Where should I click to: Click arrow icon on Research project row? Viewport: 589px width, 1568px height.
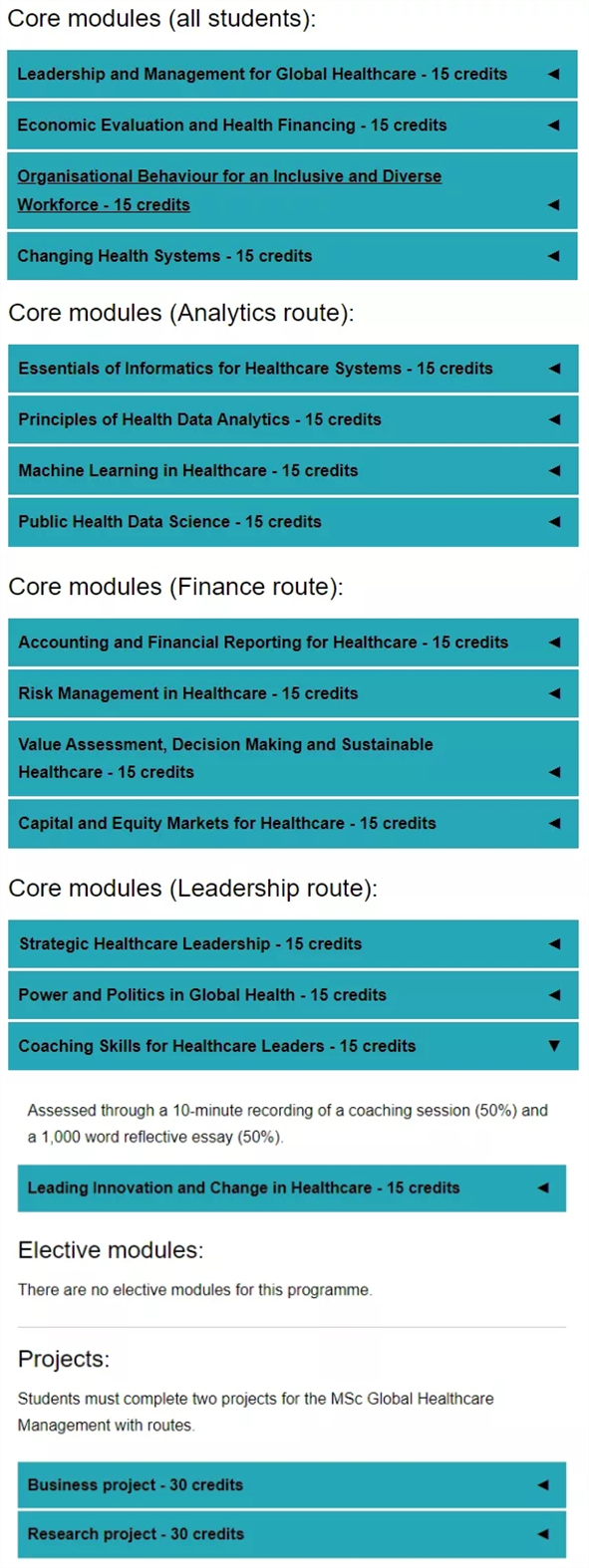click(x=543, y=1534)
